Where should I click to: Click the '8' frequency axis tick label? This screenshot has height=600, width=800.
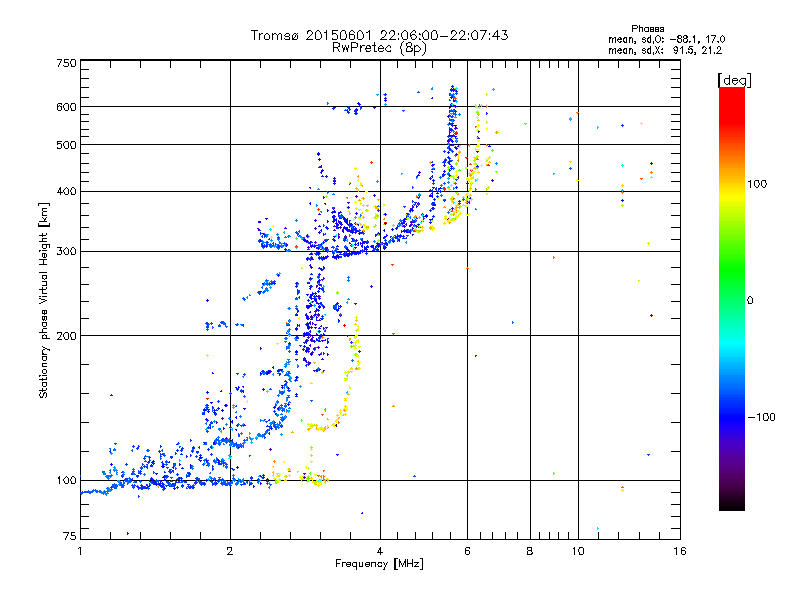point(530,551)
